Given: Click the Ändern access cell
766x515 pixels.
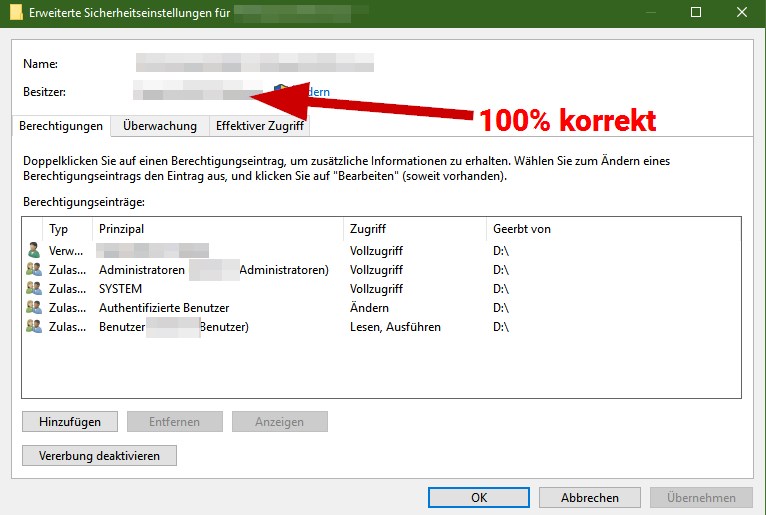Looking at the screenshot, I should click(x=369, y=308).
